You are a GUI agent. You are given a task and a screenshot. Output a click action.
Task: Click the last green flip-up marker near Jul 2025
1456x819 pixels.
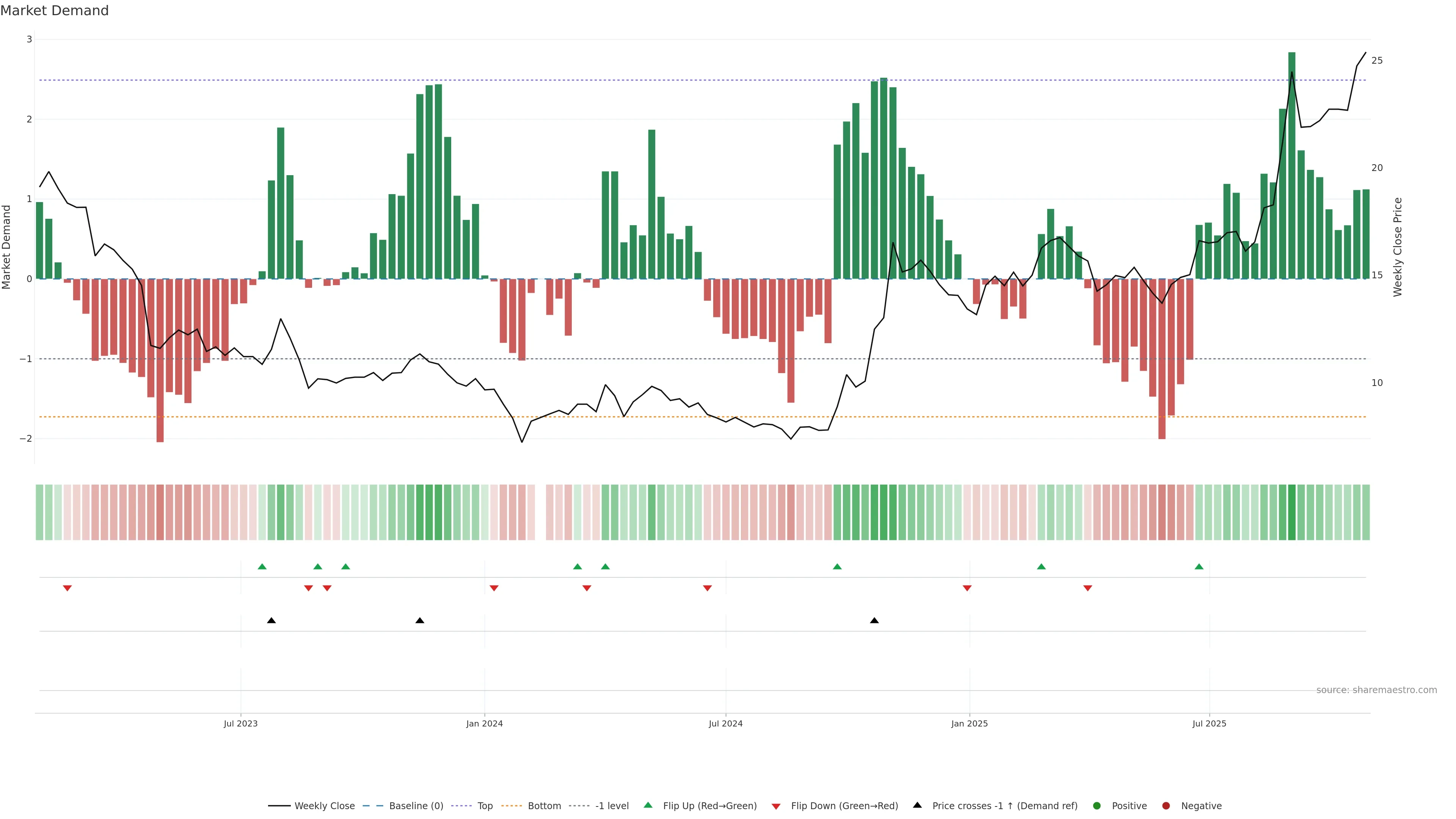pyautogui.click(x=1199, y=566)
